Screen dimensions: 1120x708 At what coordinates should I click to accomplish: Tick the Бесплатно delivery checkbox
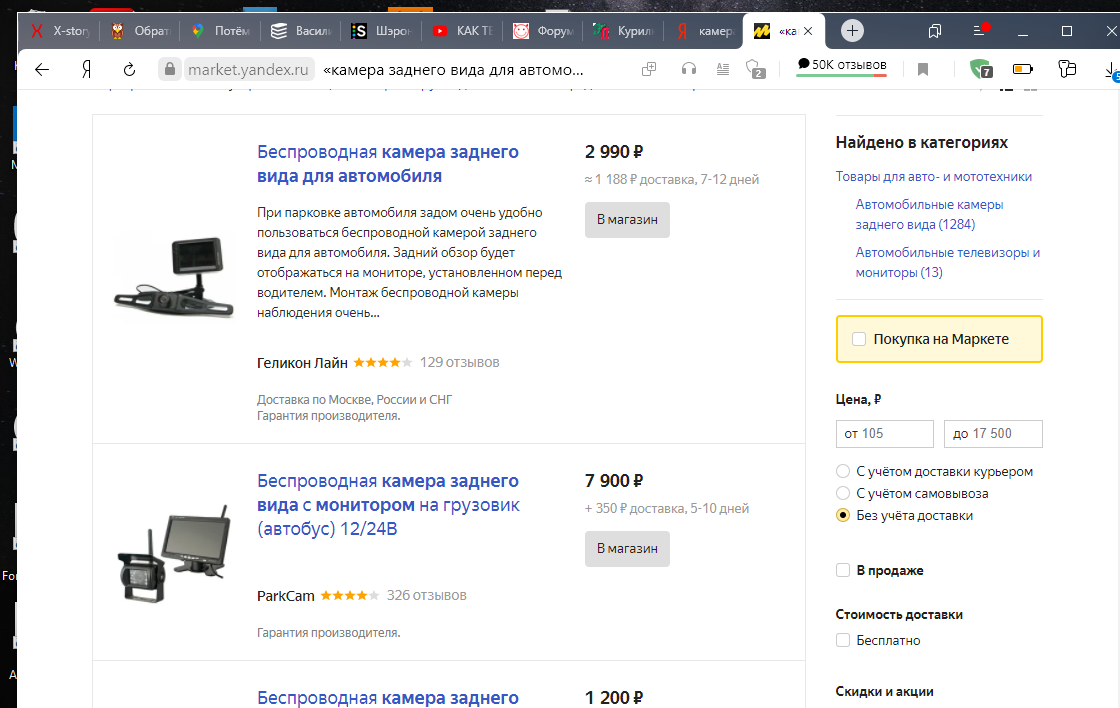click(x=843, y=640)
